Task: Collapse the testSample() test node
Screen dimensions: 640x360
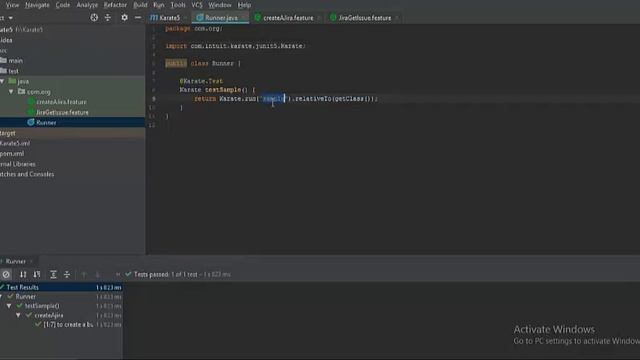Action: point(9,306)
